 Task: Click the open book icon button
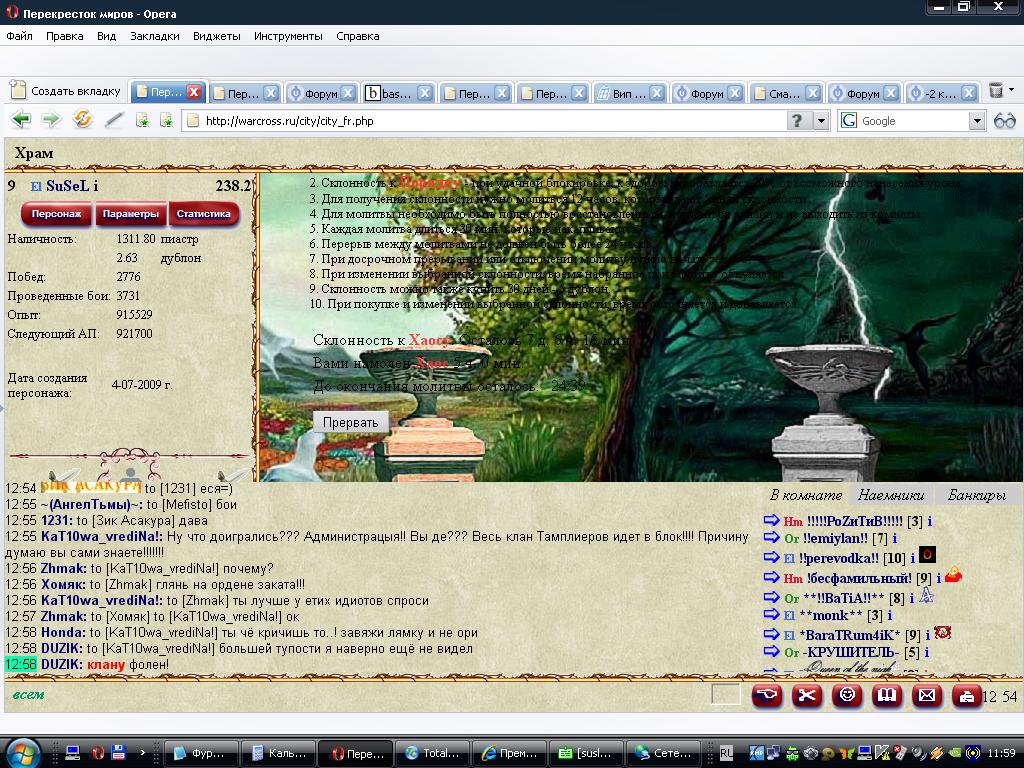[887, 696]
